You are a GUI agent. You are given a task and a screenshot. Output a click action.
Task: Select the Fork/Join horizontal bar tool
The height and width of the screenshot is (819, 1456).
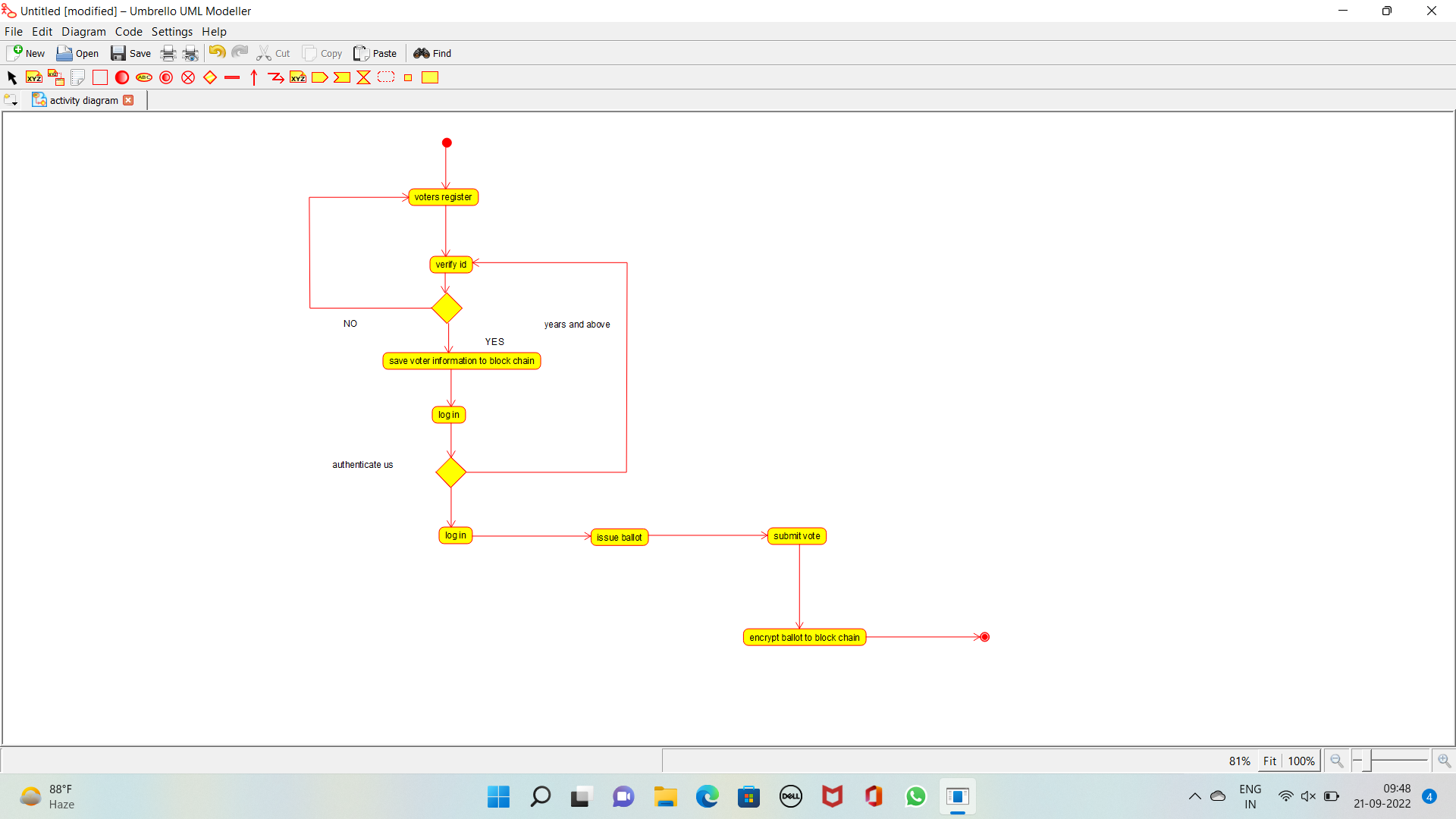tap(232, 77)
